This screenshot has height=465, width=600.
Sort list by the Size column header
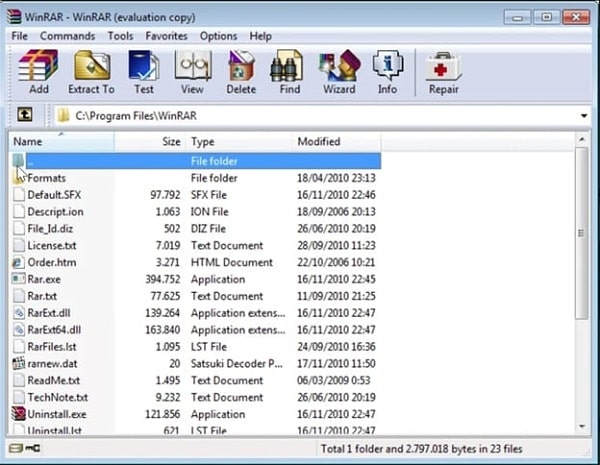click(x=150, y=142)
